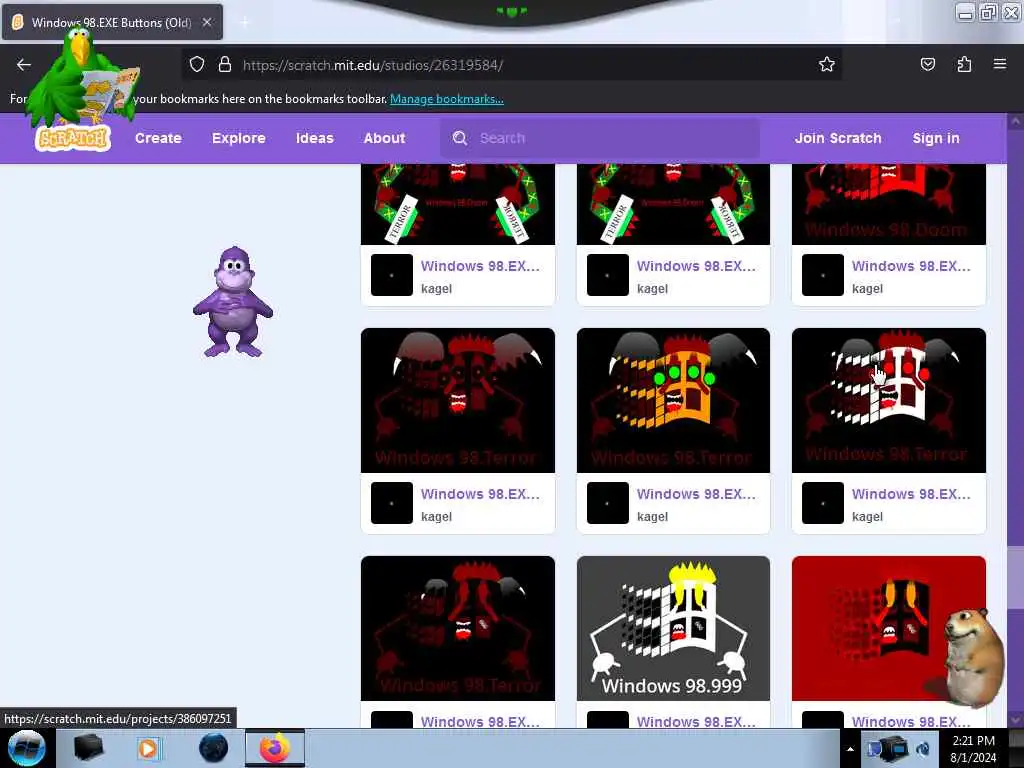View site info via the padlock icon

225,65
